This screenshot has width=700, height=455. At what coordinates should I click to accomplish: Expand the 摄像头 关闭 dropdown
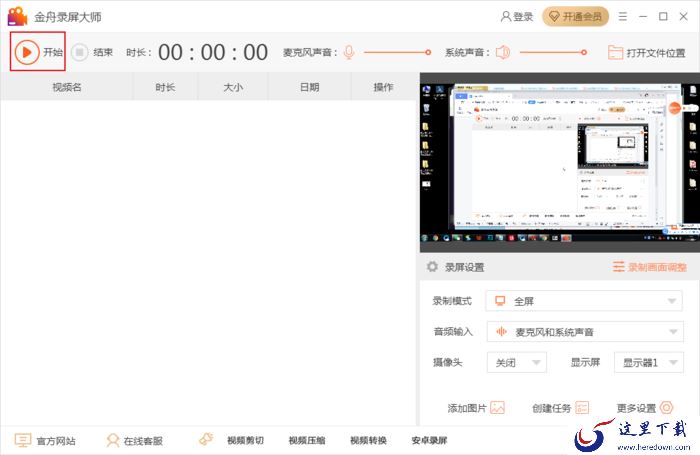tap(517, 363)
